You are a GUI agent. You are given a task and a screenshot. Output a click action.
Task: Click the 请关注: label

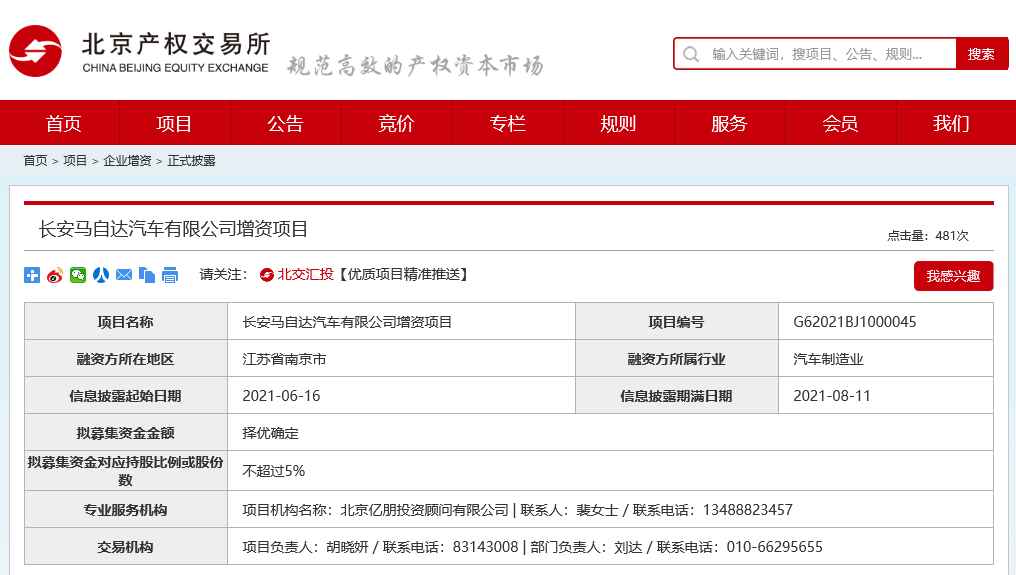coord(224,275)
